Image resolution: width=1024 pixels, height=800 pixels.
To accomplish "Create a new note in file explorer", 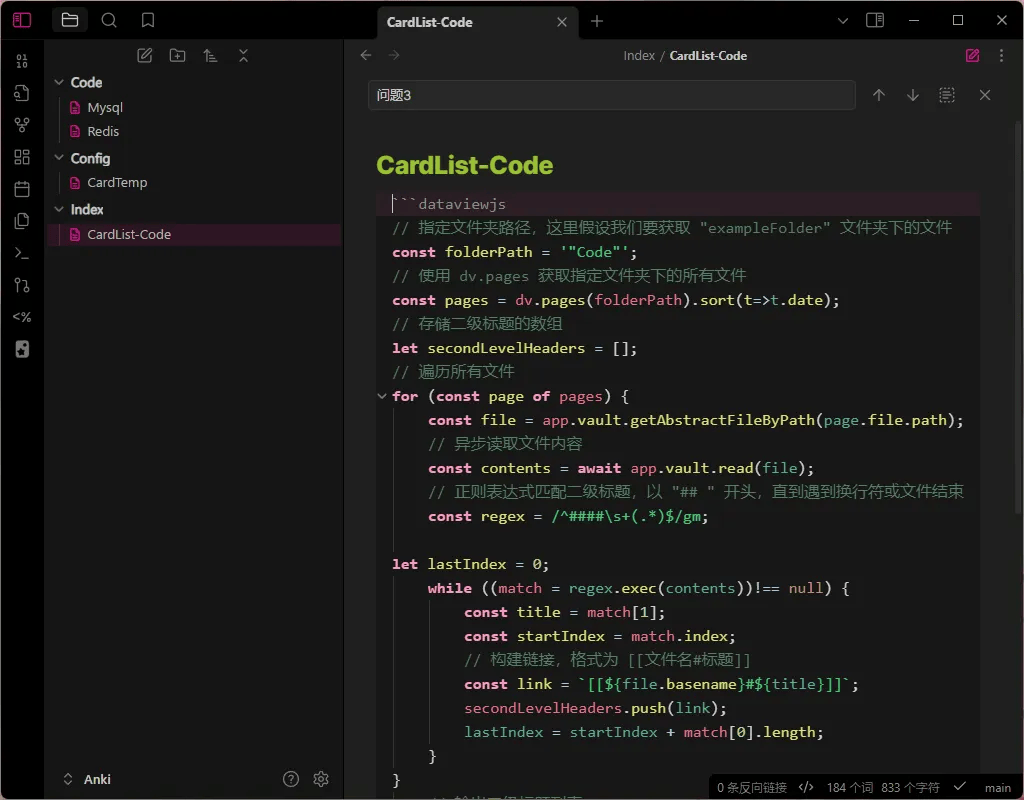I will [x=145, y=56].
